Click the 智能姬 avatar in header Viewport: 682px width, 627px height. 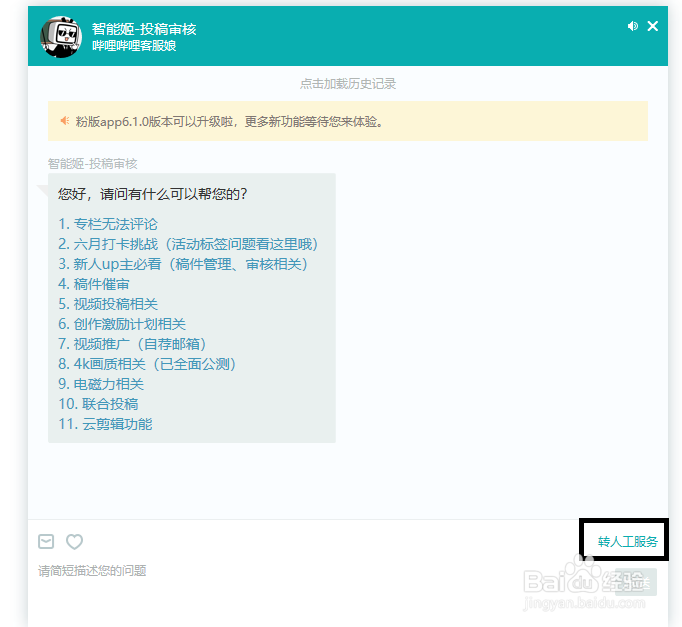pos(61,37)
